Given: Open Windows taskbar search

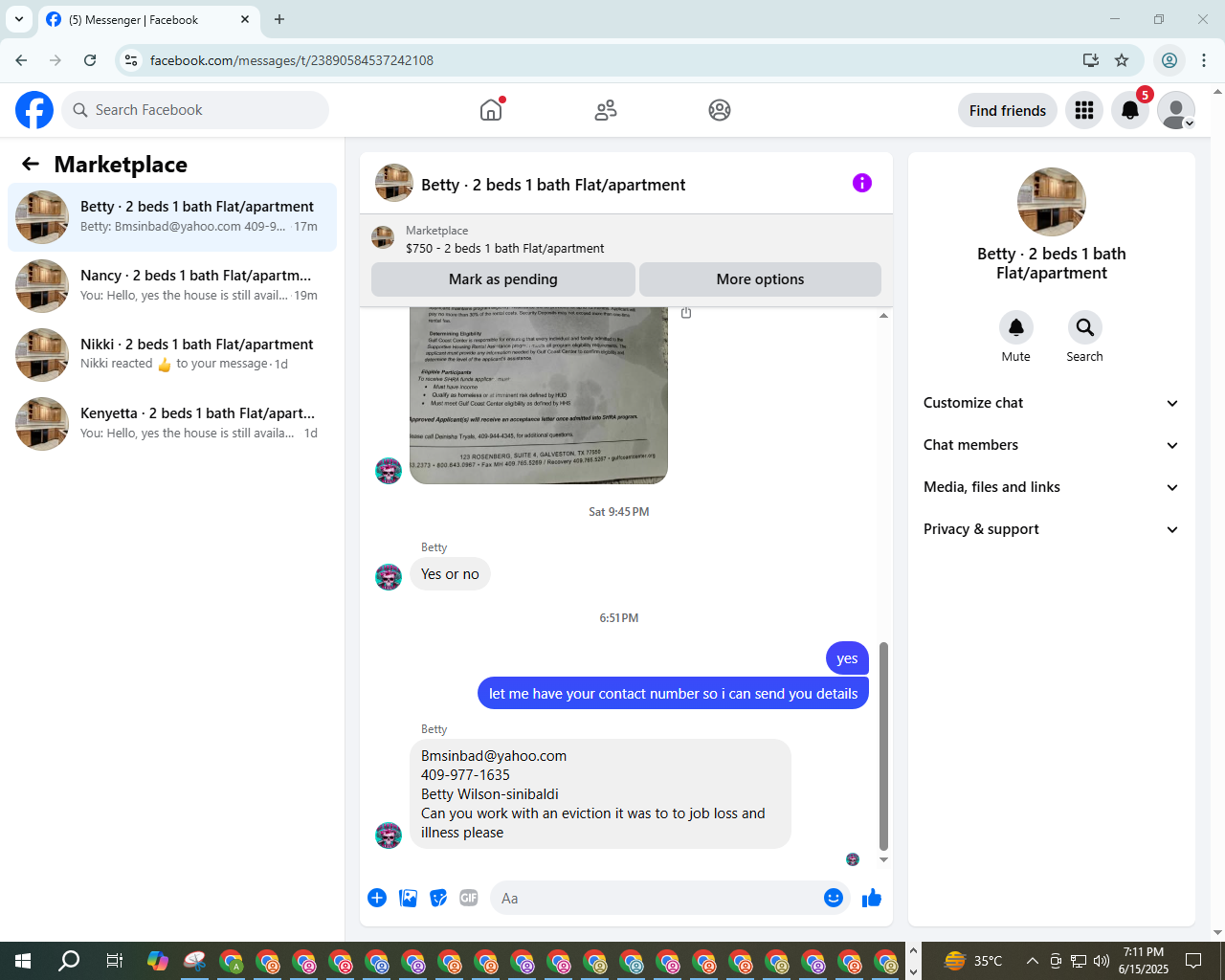Looking at the screenshot, I should (69, 961).
